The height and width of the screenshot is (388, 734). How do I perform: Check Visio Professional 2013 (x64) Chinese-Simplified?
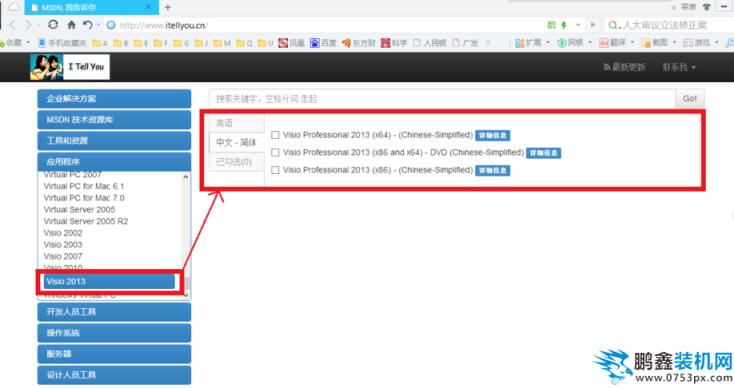[x=275, y=135]
